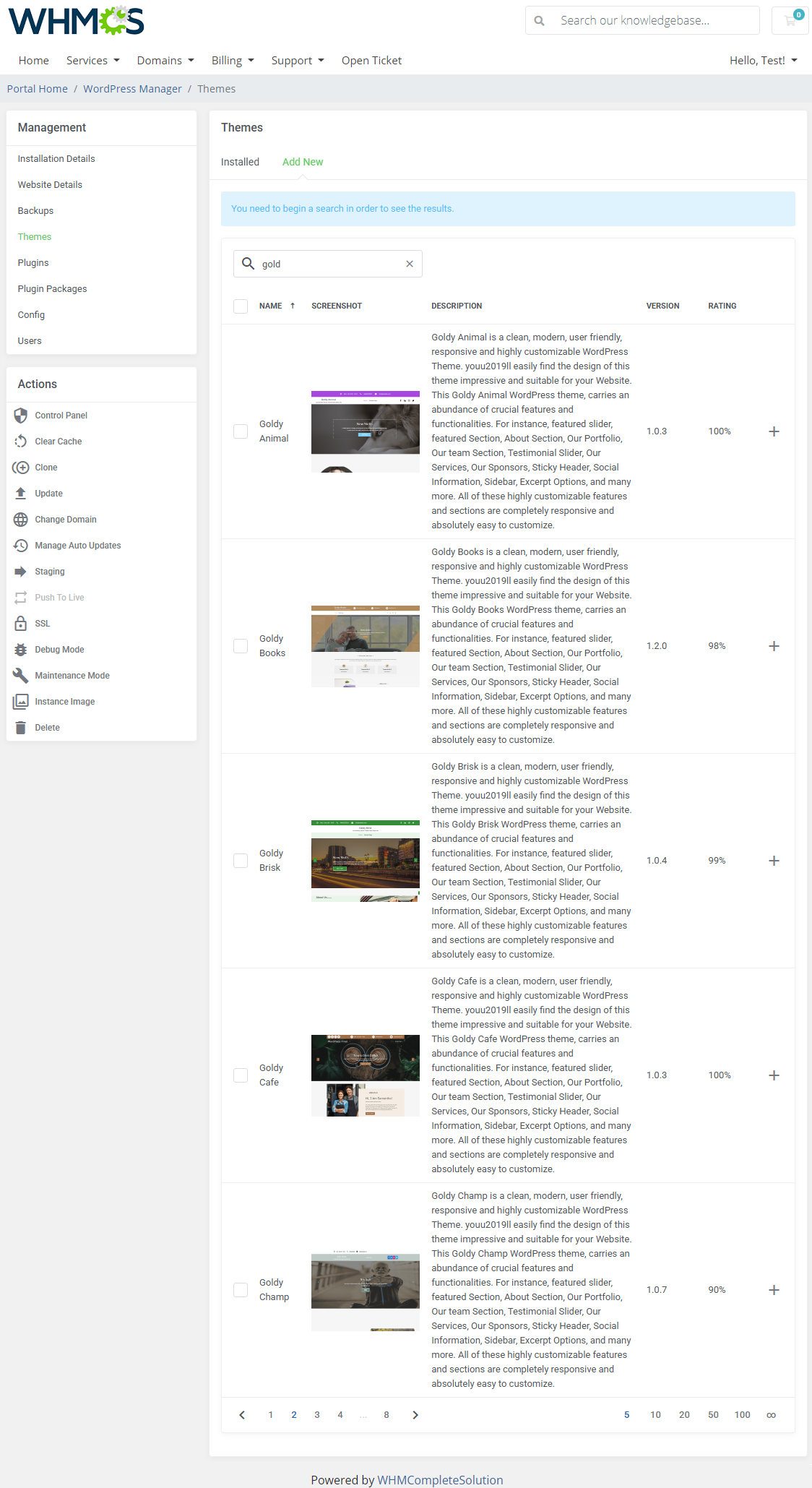Switch to the Add New tab
The width and height of the screenshot is (812, 1488).
coord(303,162)
